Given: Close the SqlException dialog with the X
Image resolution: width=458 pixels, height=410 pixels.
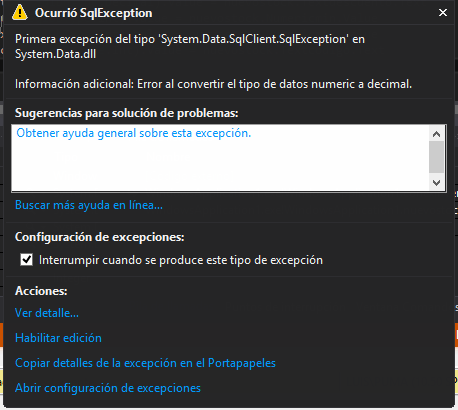Looking at the screenshot, I should [x=443, y=13].
